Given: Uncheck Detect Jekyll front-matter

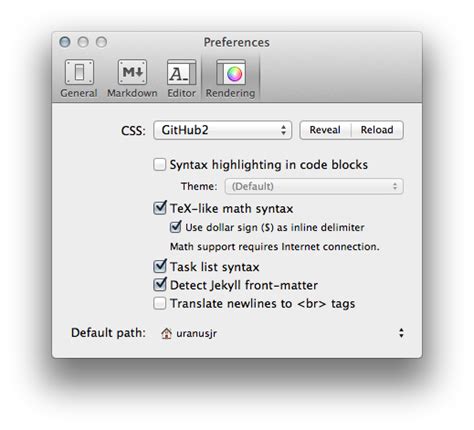Looking at the screenshot, I should pyautogui.click(x=160, y=285).
